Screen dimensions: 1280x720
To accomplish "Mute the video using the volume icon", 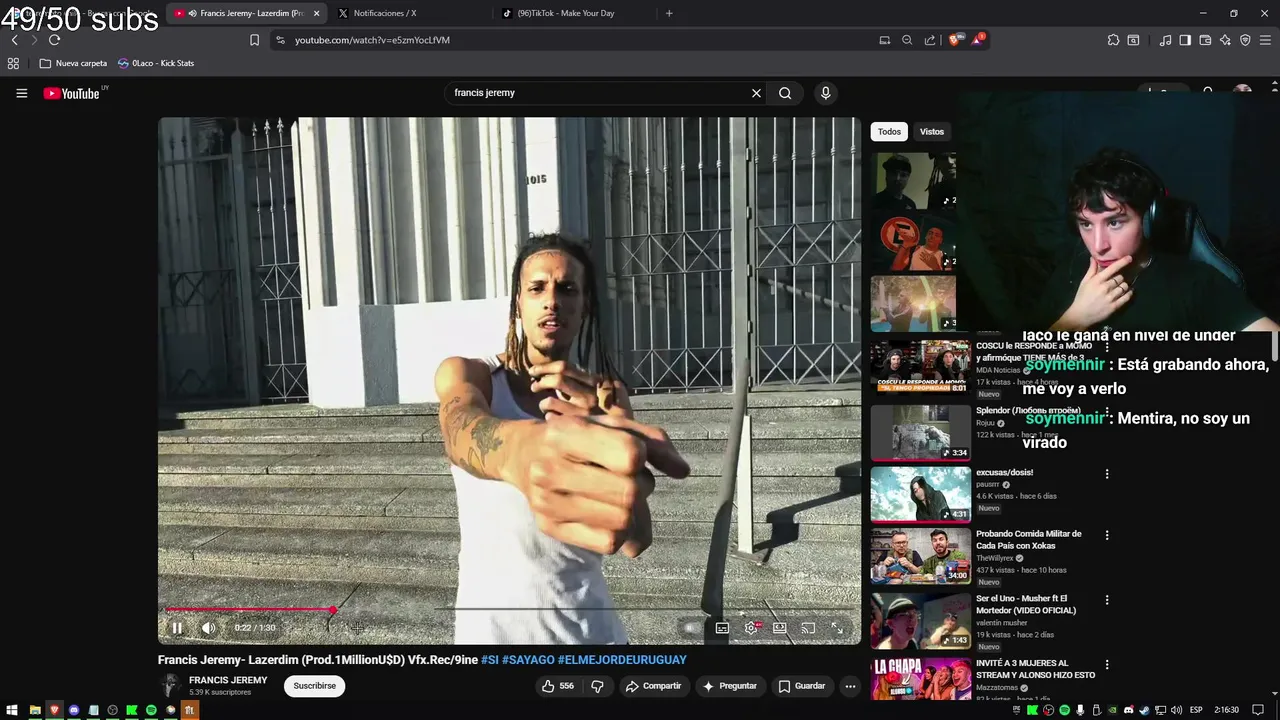I will pyautogui.click(x=208, y=628).
